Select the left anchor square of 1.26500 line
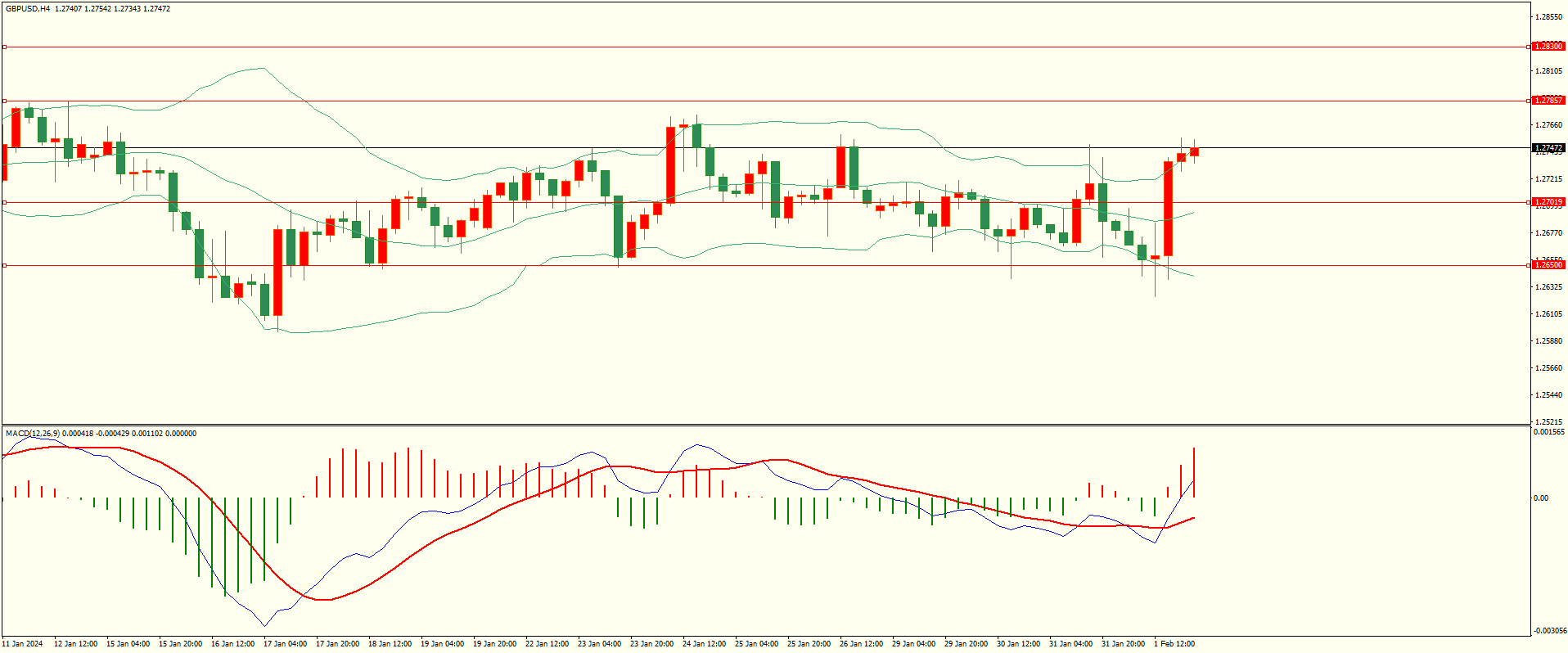 click(4, 265)
